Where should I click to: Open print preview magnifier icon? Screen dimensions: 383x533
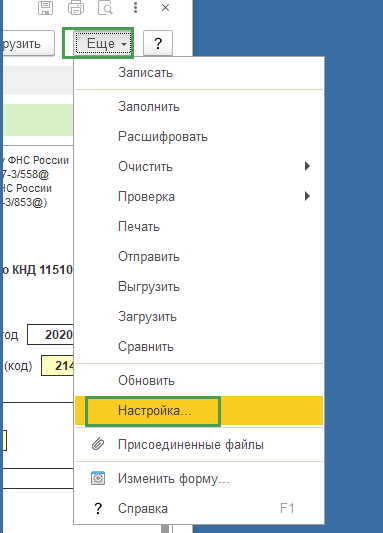105,8
